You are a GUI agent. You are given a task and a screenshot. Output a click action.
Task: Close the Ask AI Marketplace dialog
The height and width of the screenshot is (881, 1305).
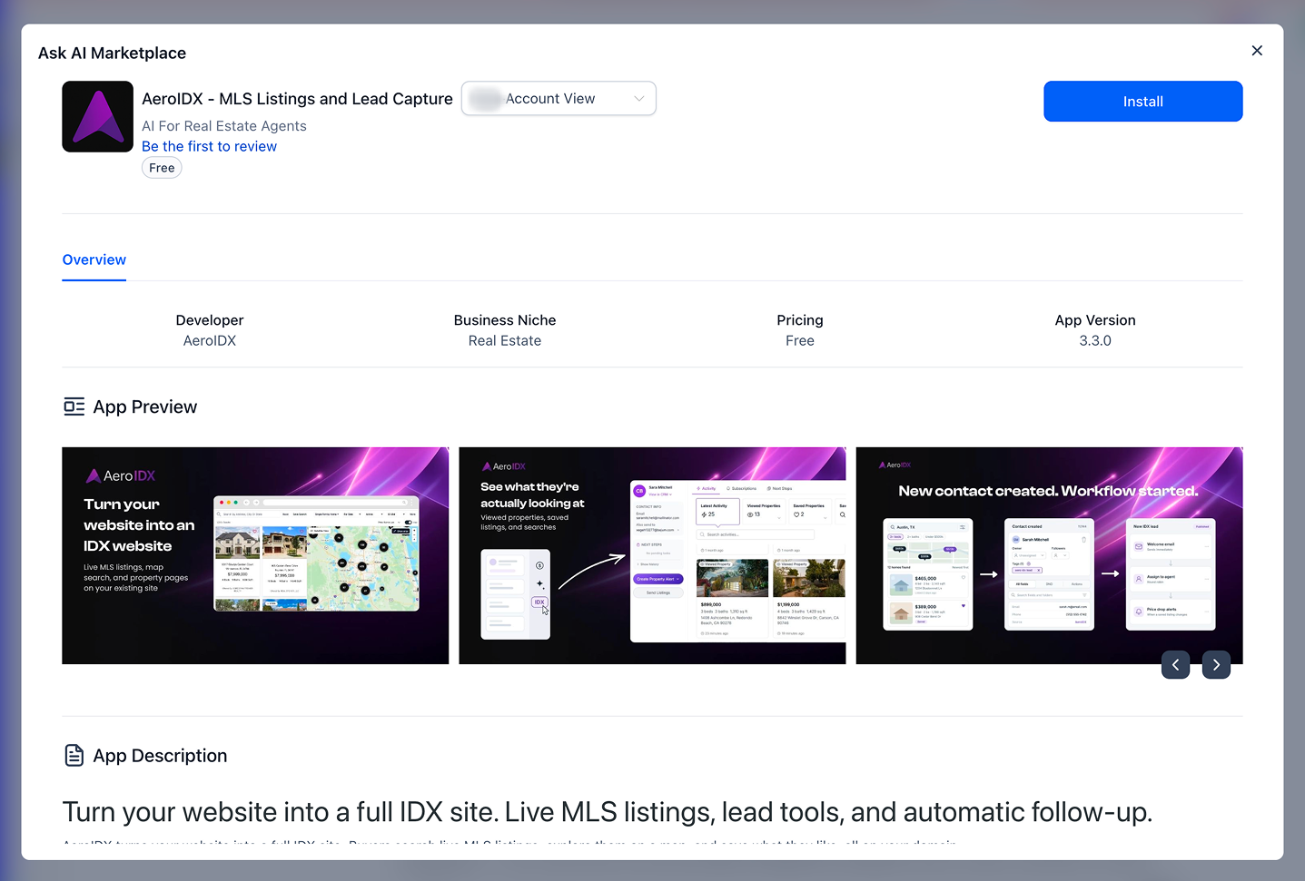coord(1257,51)
